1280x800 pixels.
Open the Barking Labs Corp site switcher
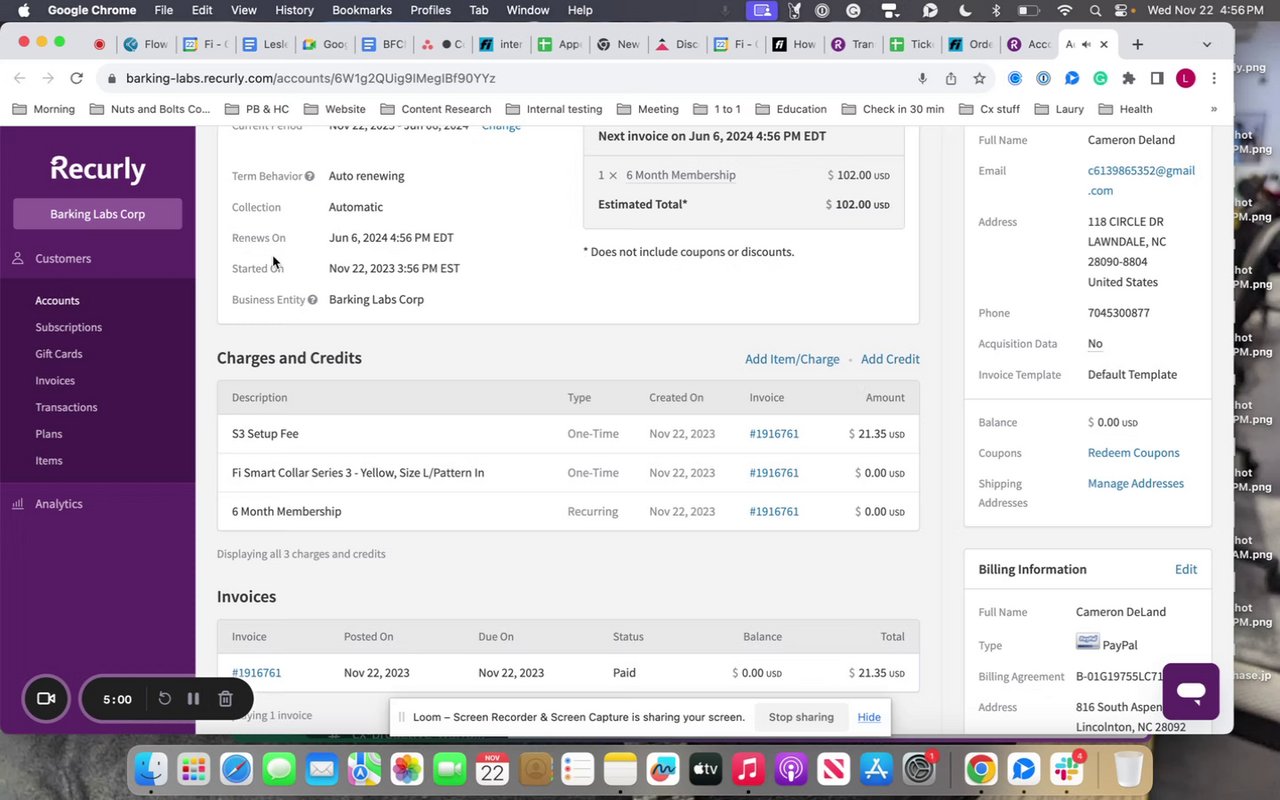[97, 214]
